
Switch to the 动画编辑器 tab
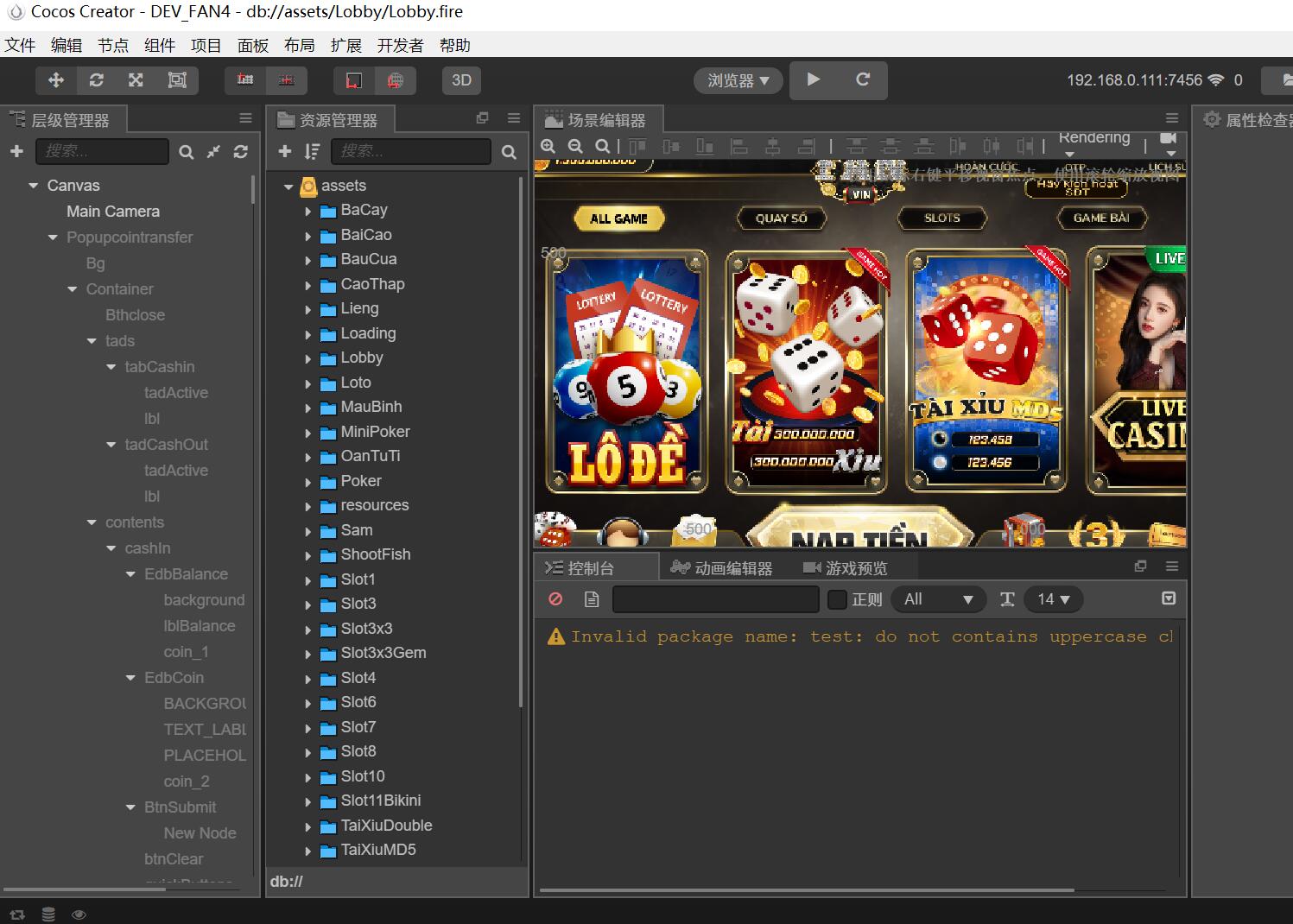pyautogui.click(x=723, y=568)
